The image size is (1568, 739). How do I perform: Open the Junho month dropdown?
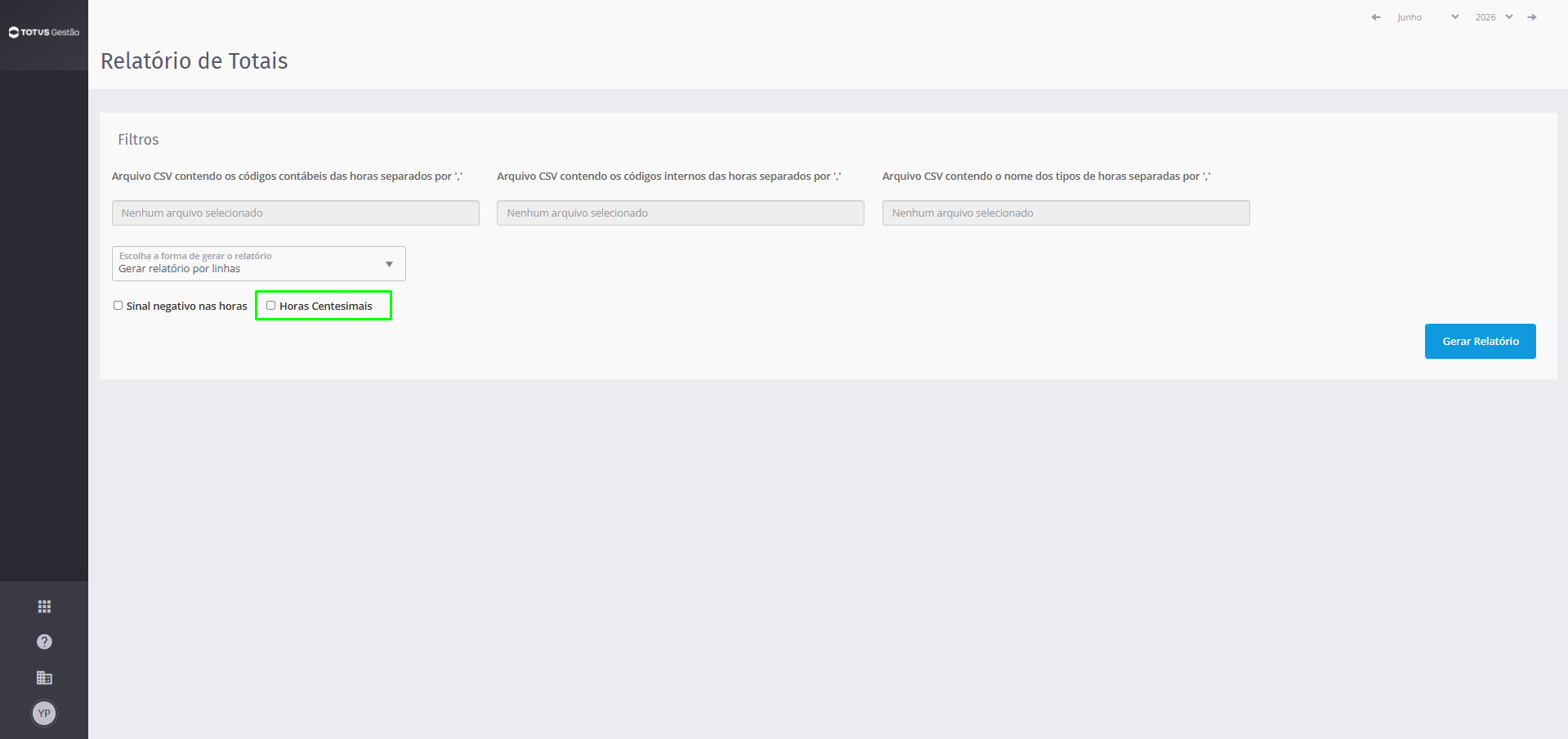pos(1427,17)
